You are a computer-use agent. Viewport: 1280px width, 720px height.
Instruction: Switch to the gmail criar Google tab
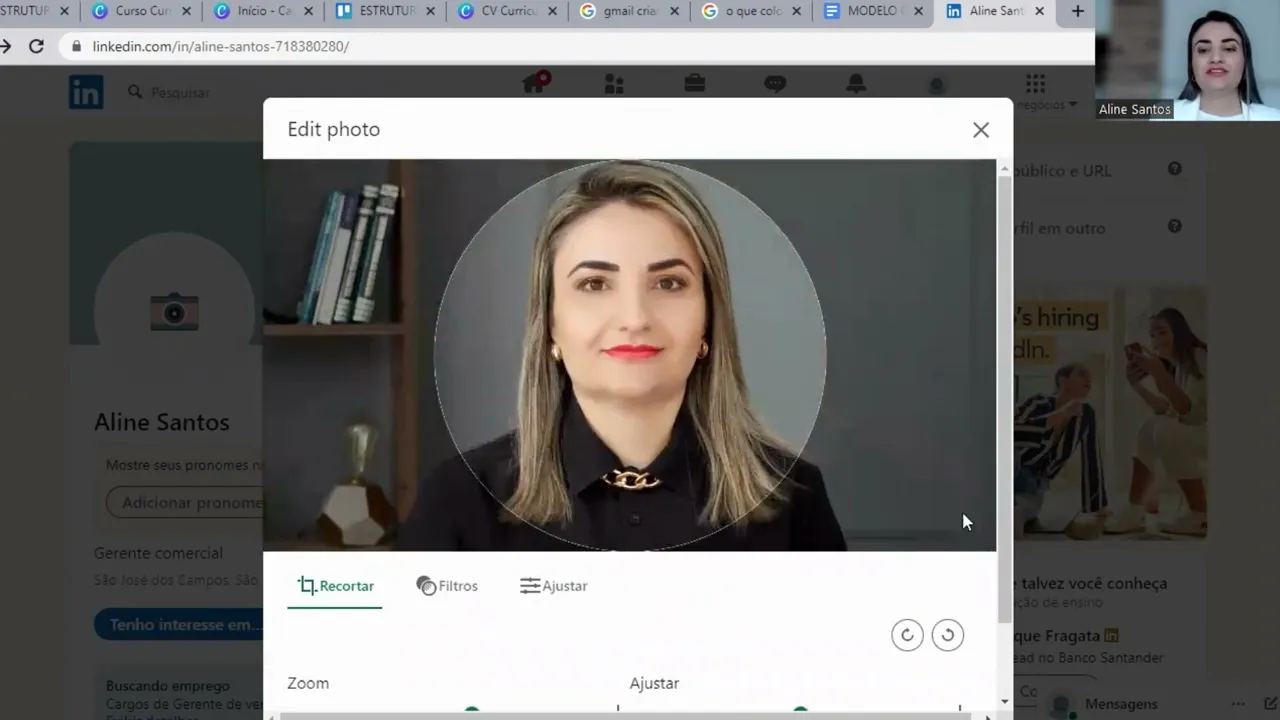pyautogui.click(x=630, y=11)
